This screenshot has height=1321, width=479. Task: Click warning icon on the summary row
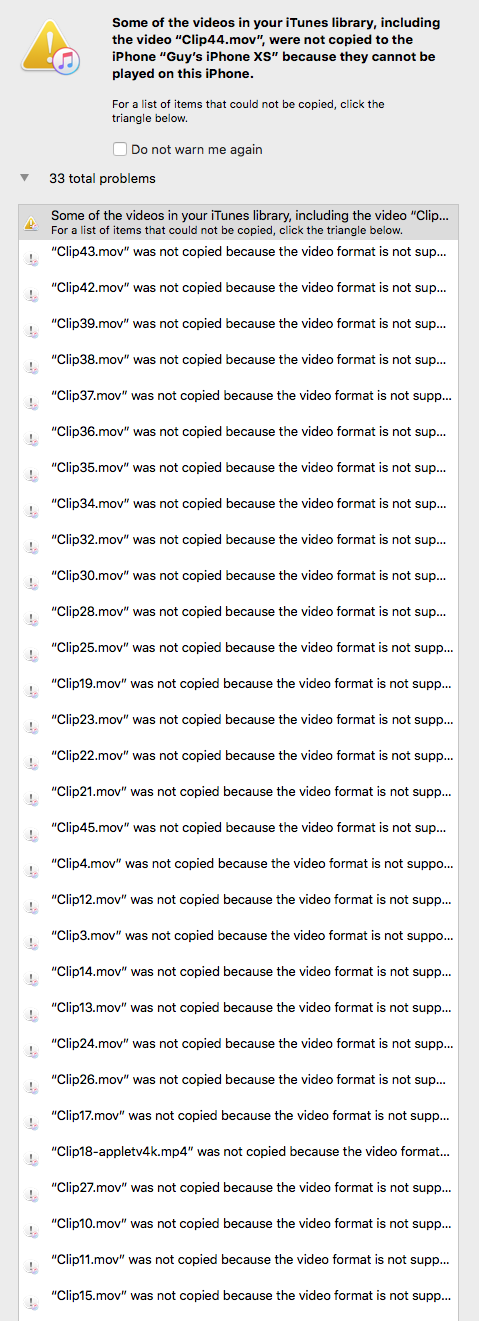pos(32,223)
